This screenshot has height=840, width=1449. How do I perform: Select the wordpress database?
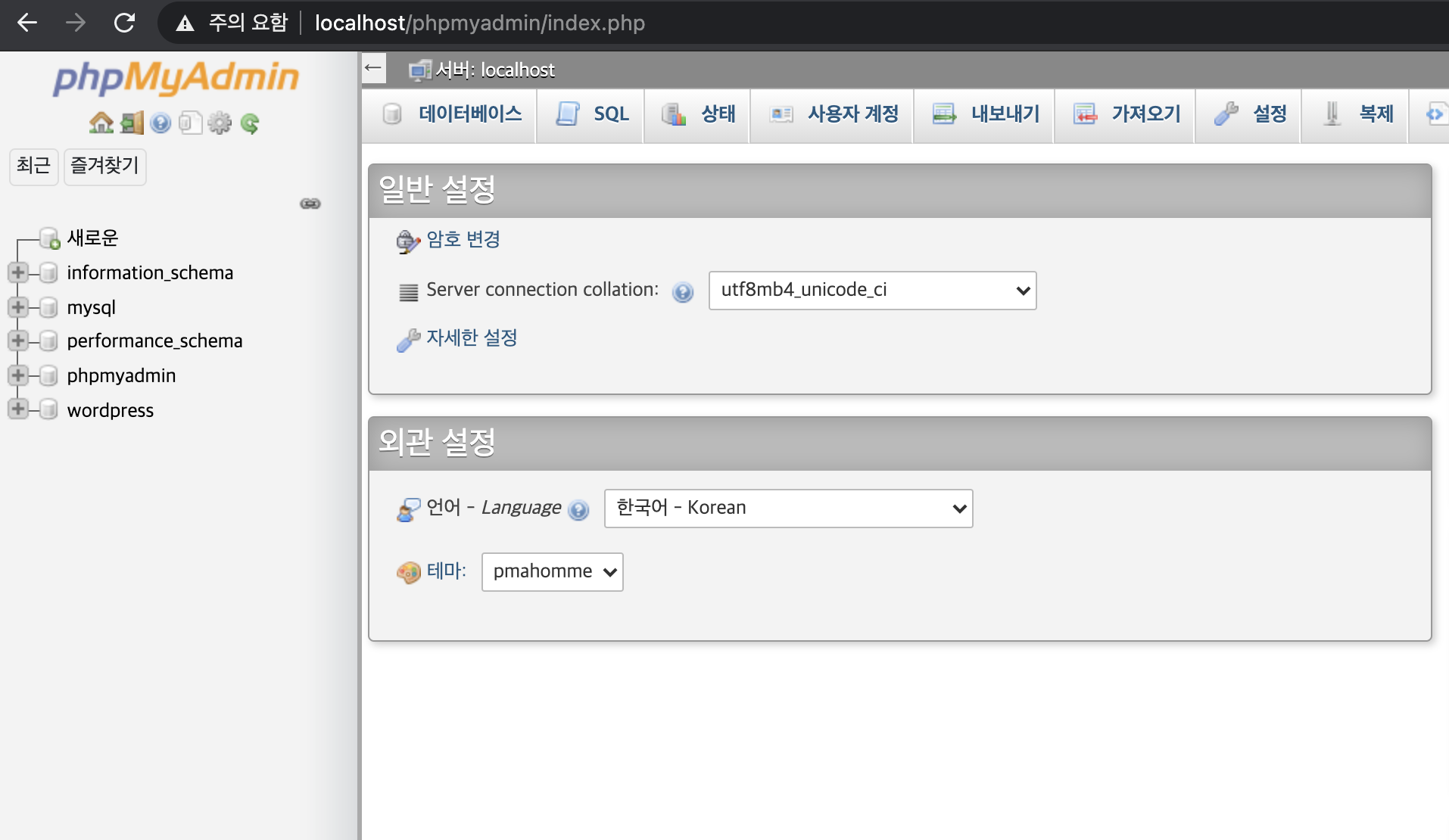pyautogui.click(x=111, y=410)
